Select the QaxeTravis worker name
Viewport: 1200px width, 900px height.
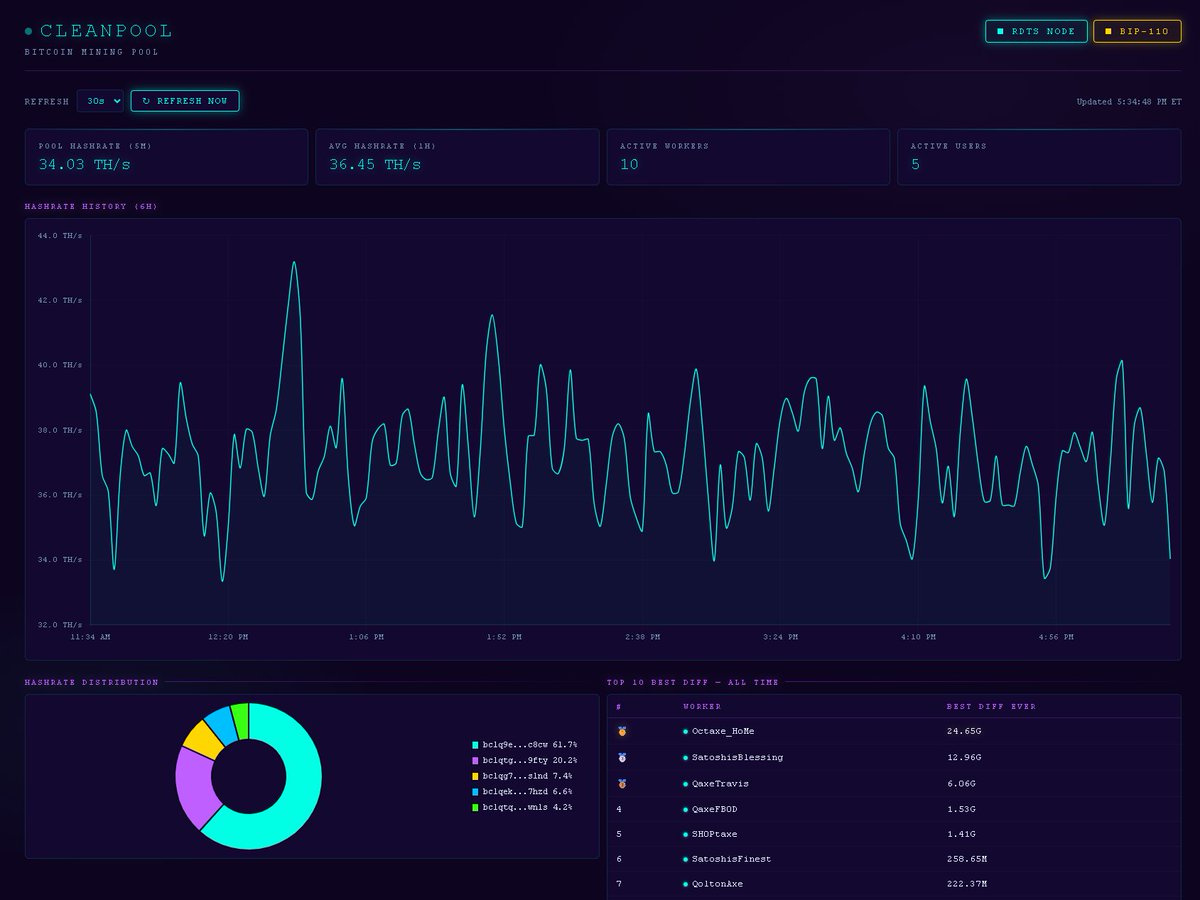720,784
